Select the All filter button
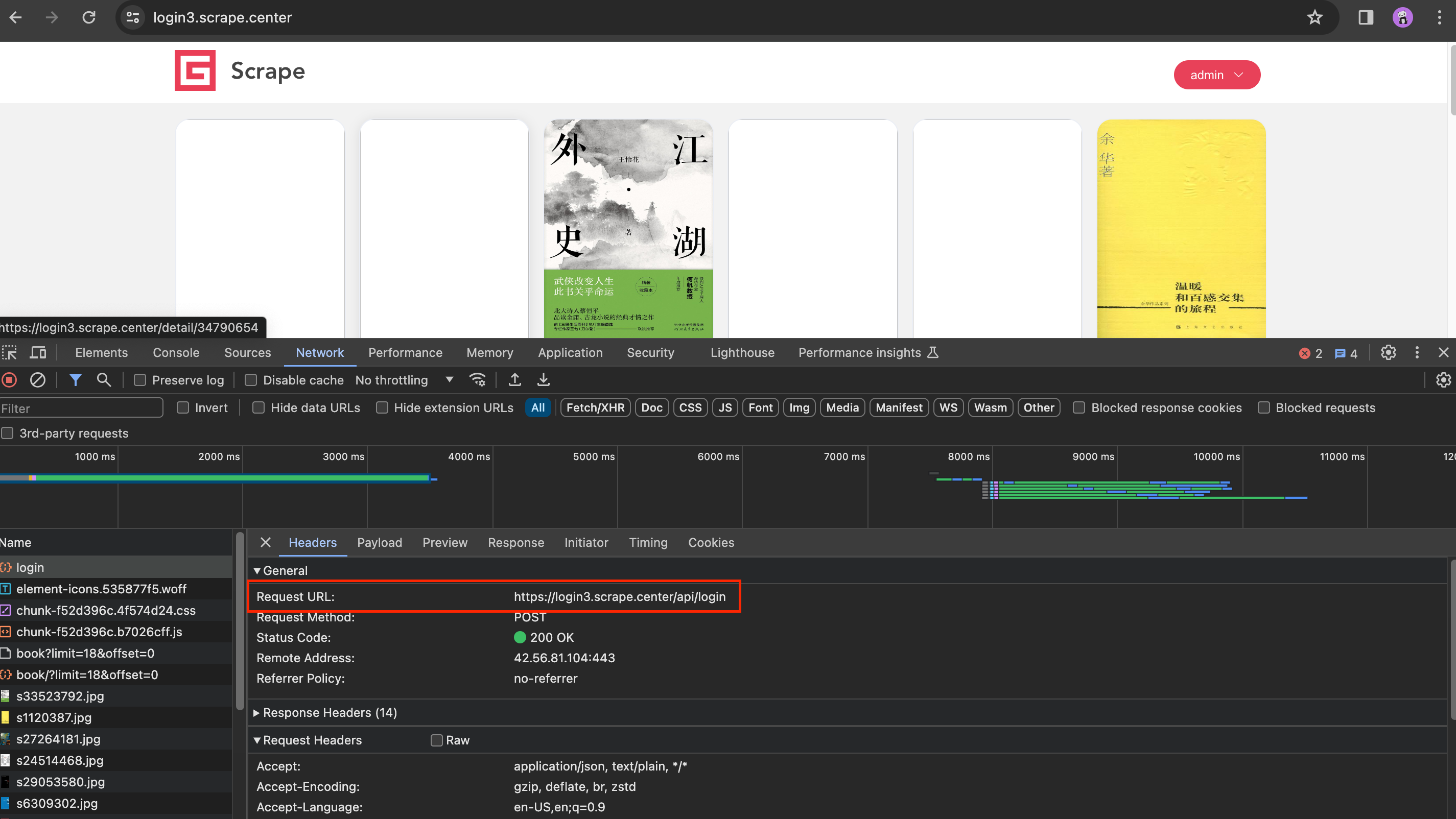Screen dimensions: 1456x819 coord(537,407)
